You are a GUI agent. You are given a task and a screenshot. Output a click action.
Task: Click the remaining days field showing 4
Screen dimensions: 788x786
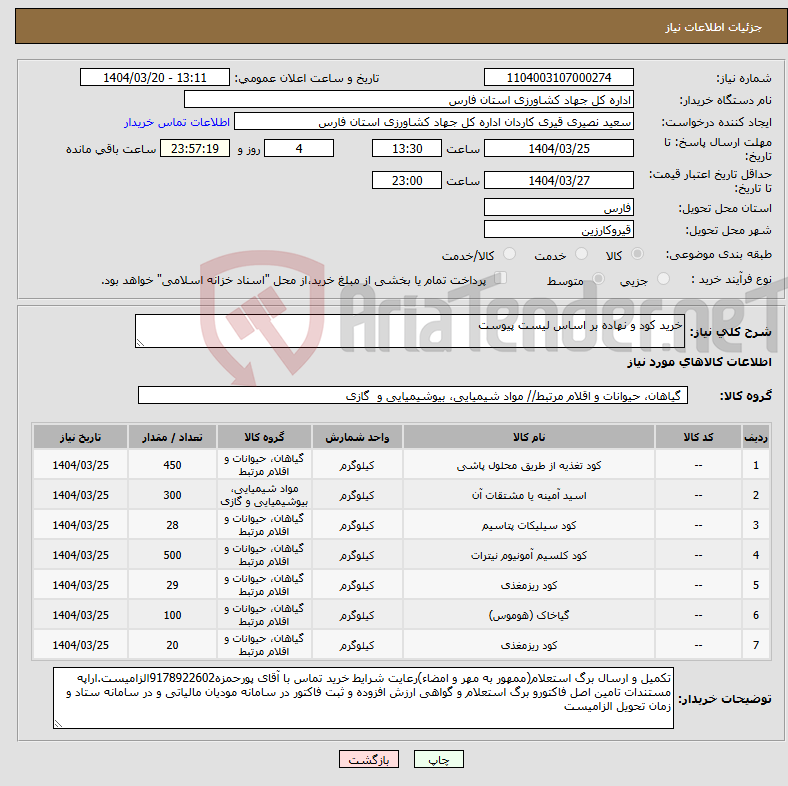[299, 148]
